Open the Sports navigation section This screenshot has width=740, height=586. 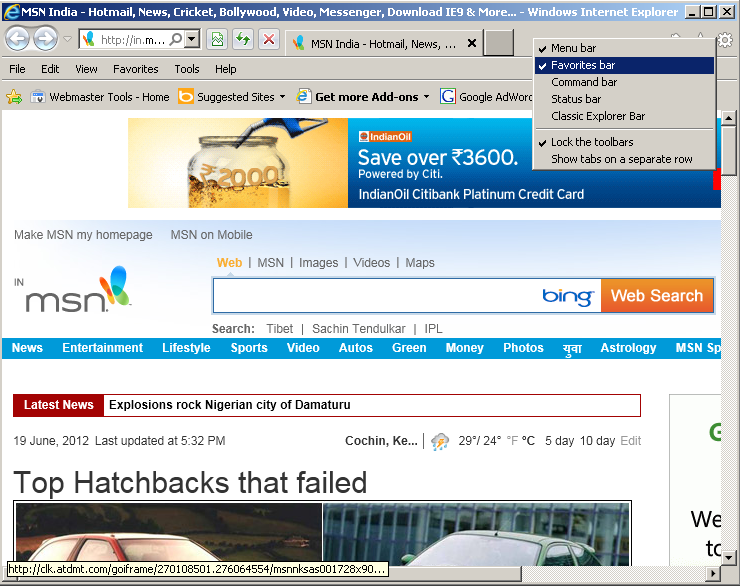coord(249,348)
